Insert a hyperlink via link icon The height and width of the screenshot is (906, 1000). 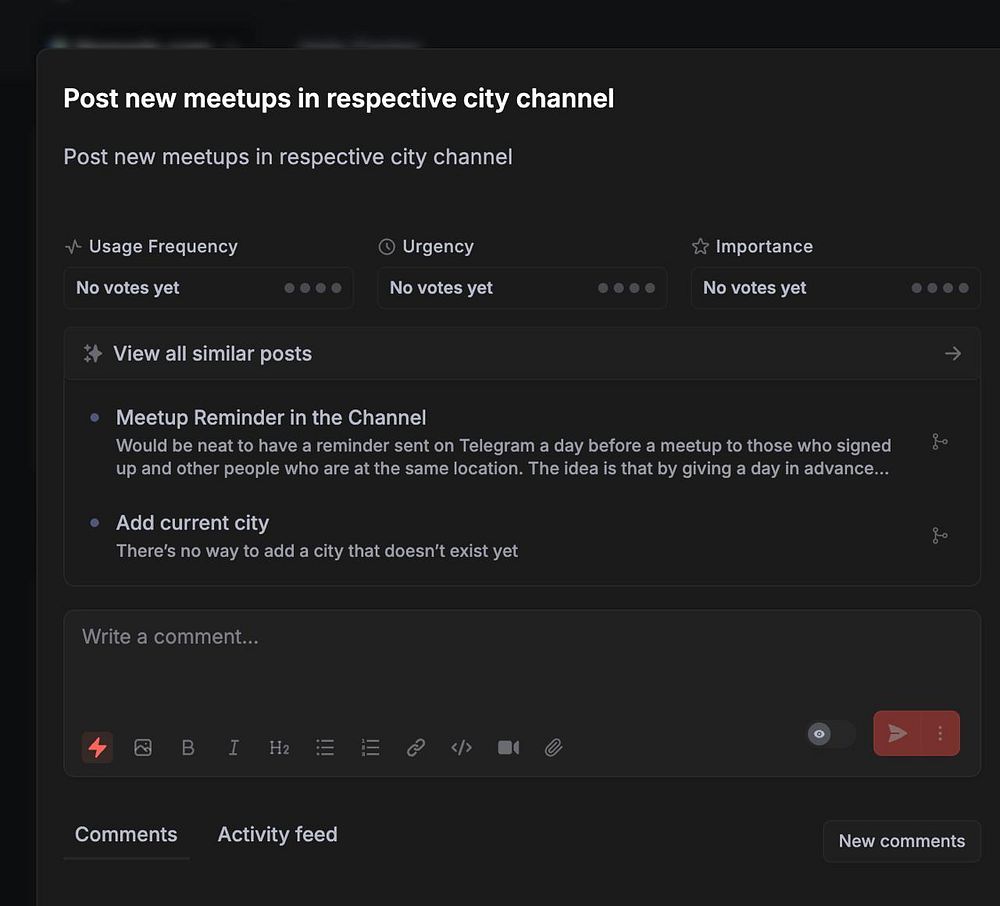click(416, 747)
